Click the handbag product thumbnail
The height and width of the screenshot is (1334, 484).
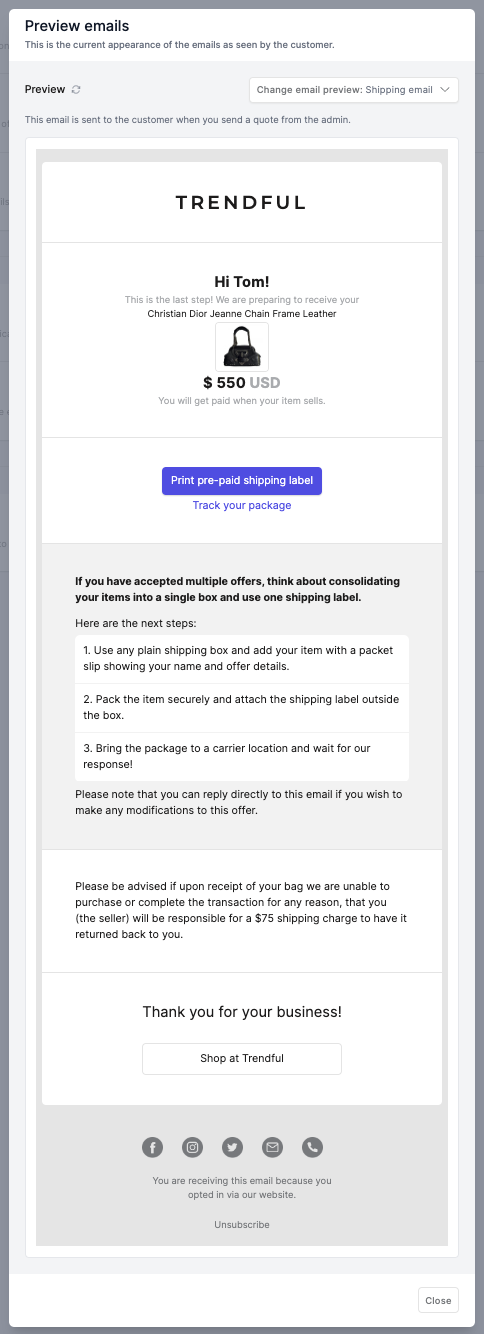tap(242, 347)
